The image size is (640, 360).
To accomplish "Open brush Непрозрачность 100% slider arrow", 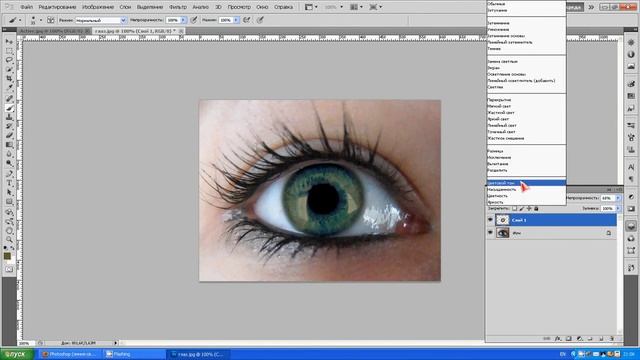I will pyautogui.click(x=183, y=20).
